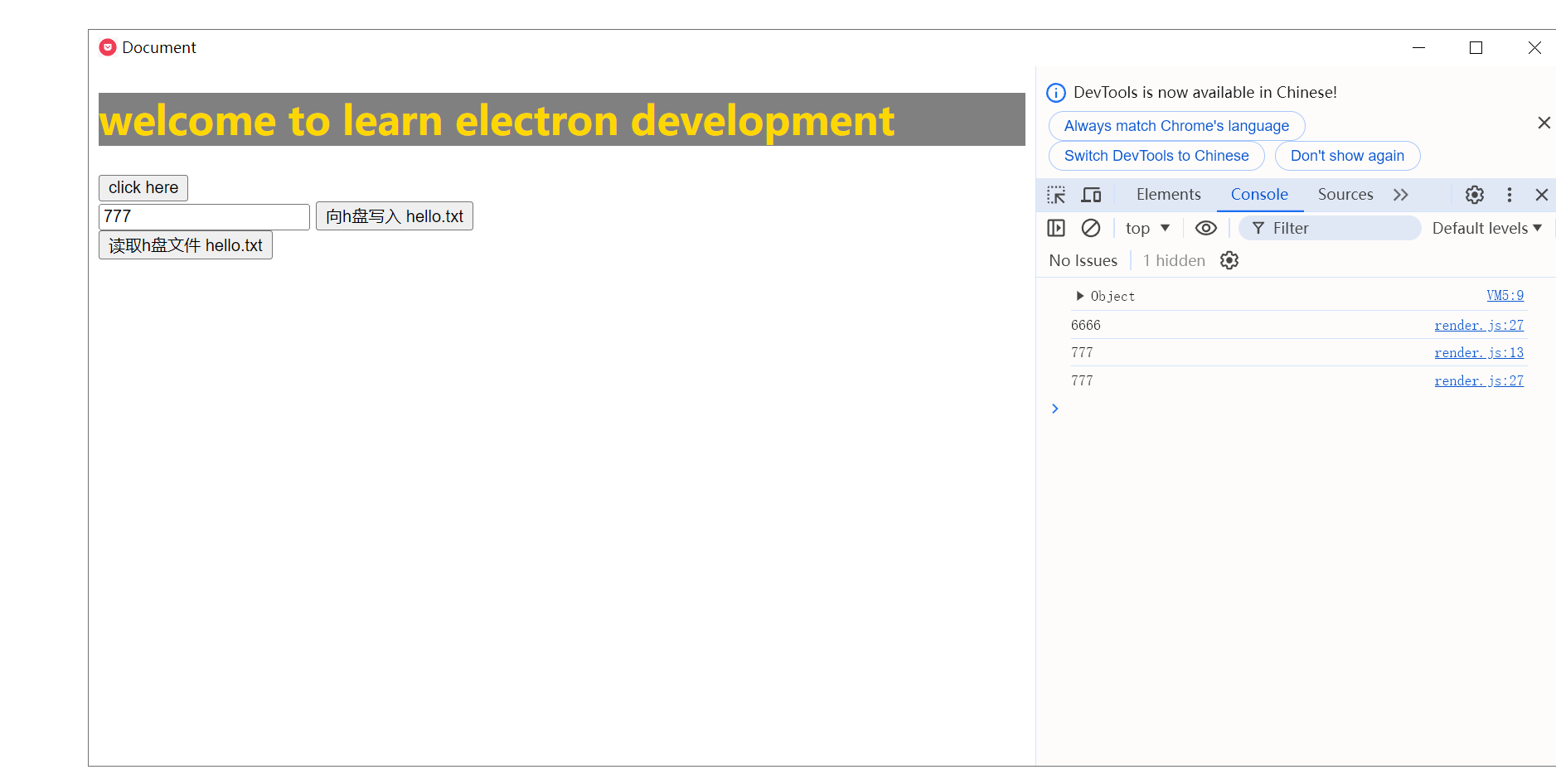Click Switch DevTools to Chinese
This screenshot has height=784, width=1556.
pyautogui.click(x=1156, y=156)
